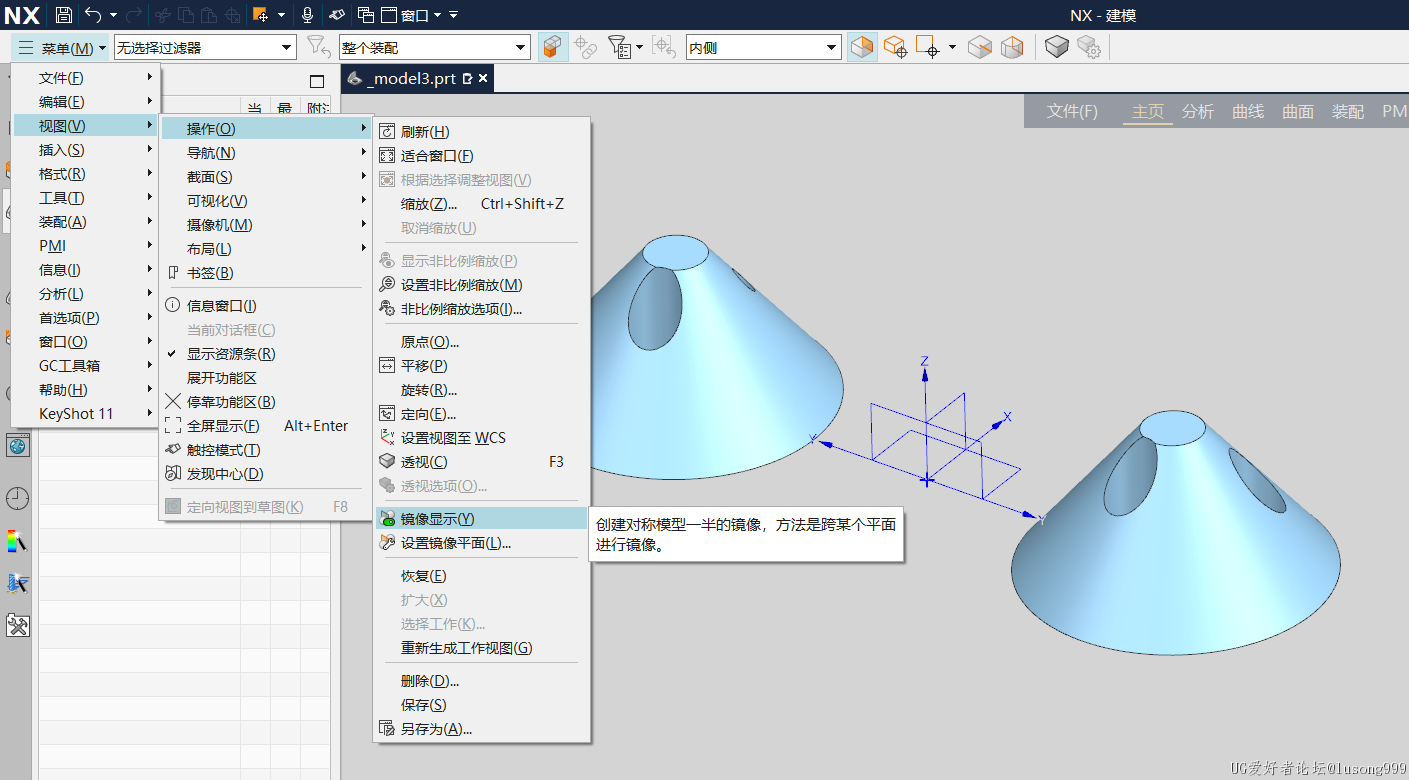Image resolution: width=1409 pixels, height=780 pixels.
Task: Toggle the orange cube selection icon
Action: (x=553, y=47)
